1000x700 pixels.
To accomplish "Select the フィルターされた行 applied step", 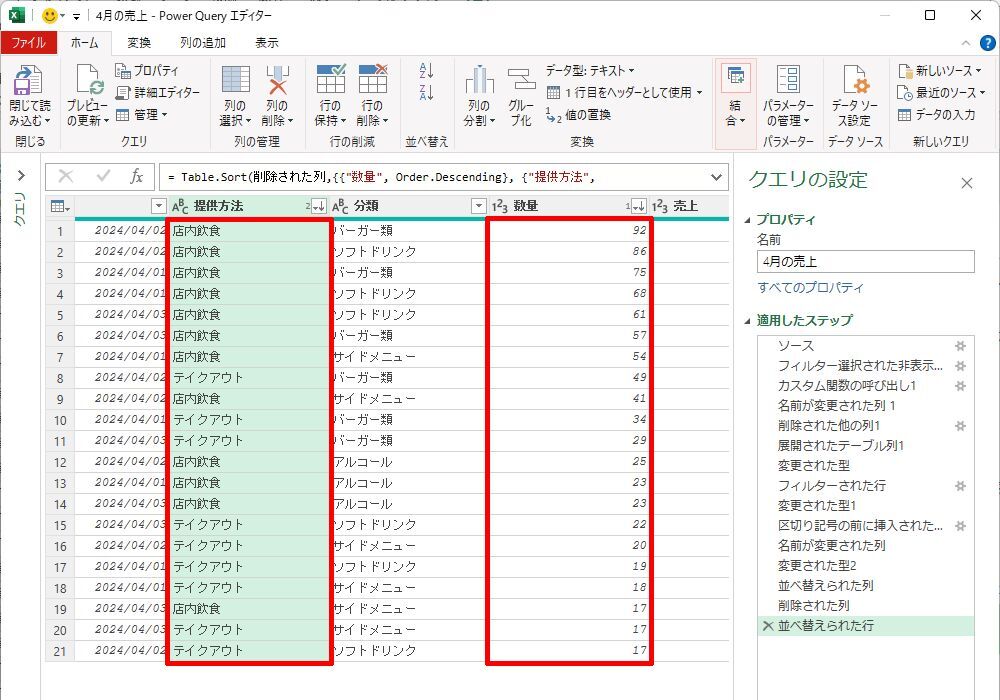I will click(831, 486).
